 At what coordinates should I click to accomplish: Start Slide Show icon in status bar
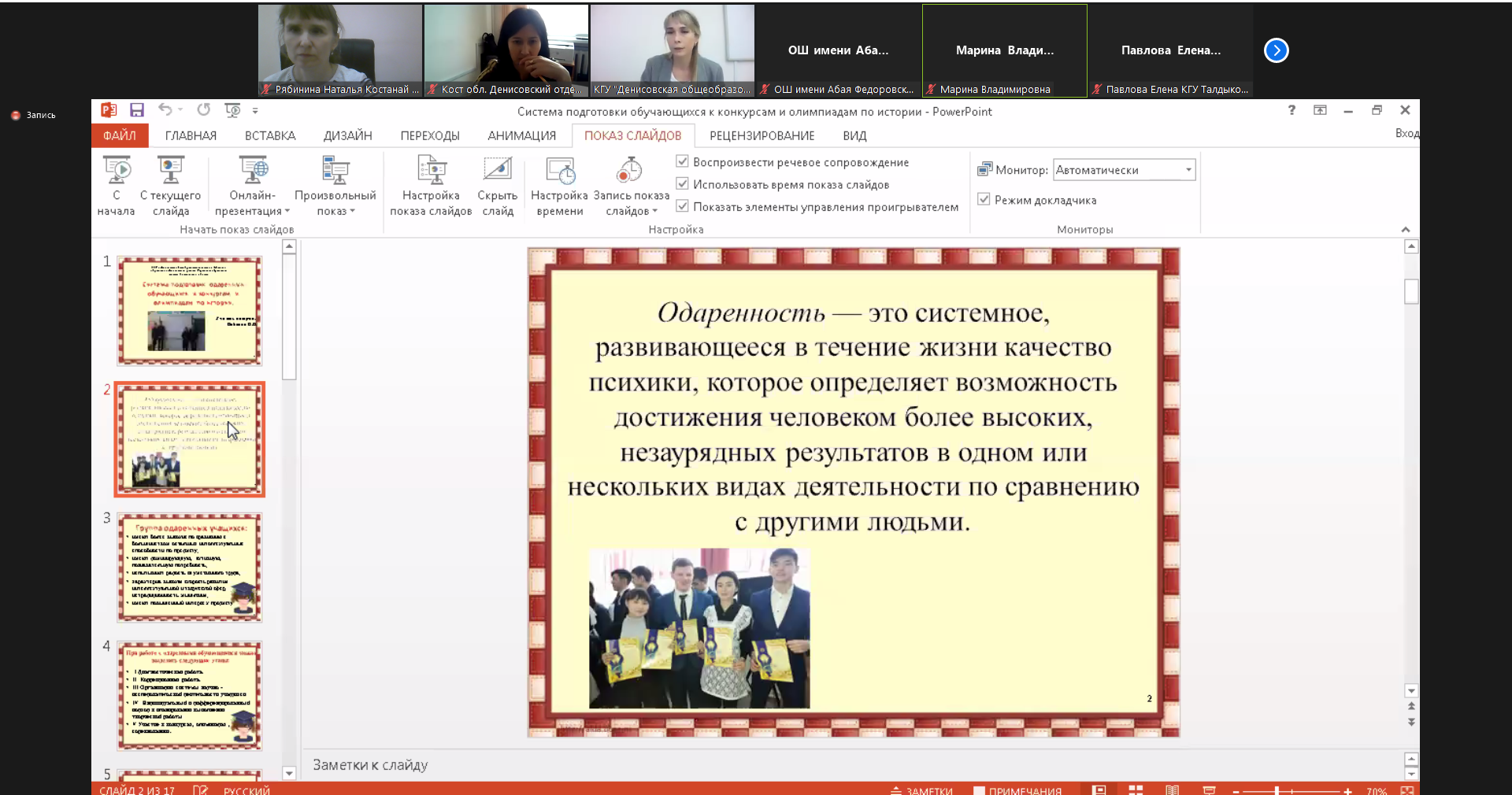click(x=1209, y=789)
